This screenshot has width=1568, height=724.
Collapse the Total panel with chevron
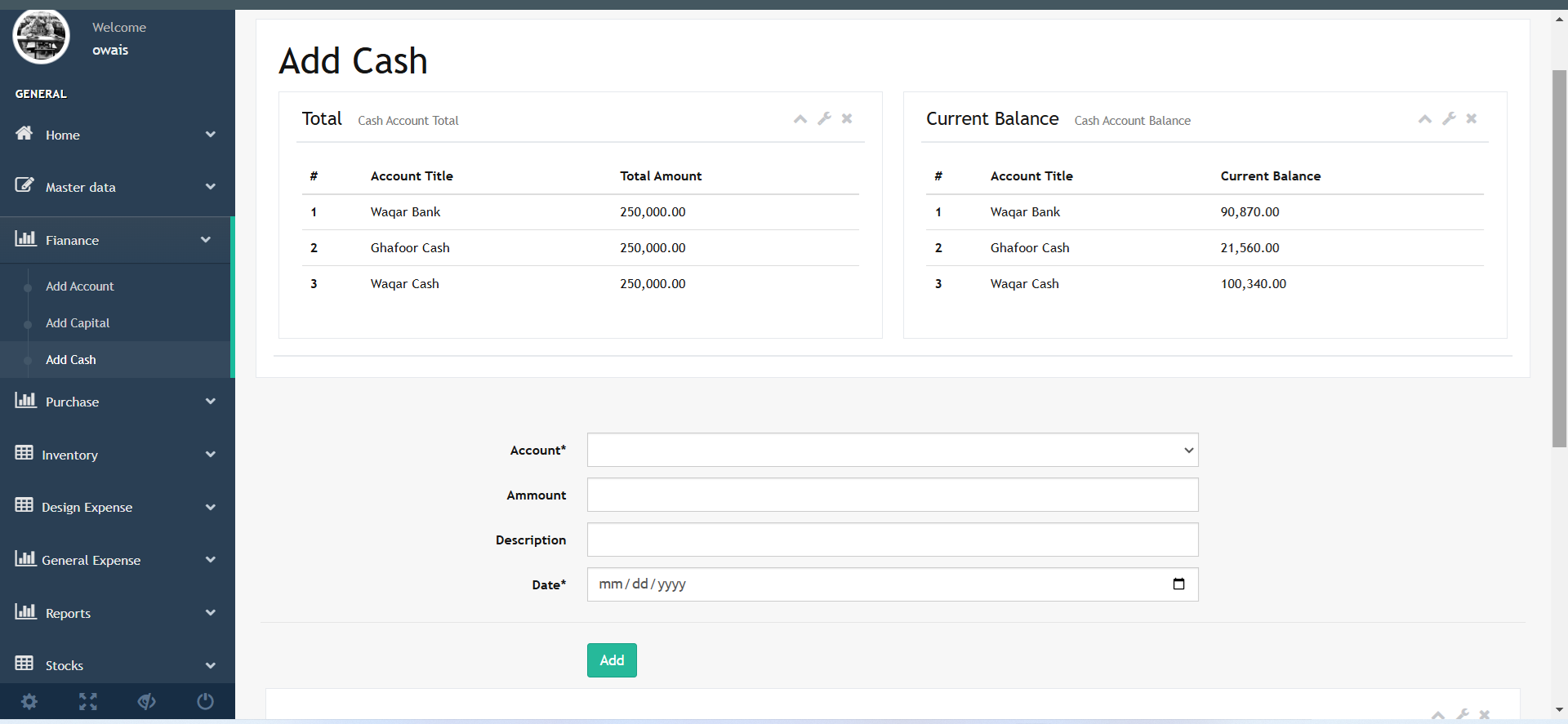800,119
